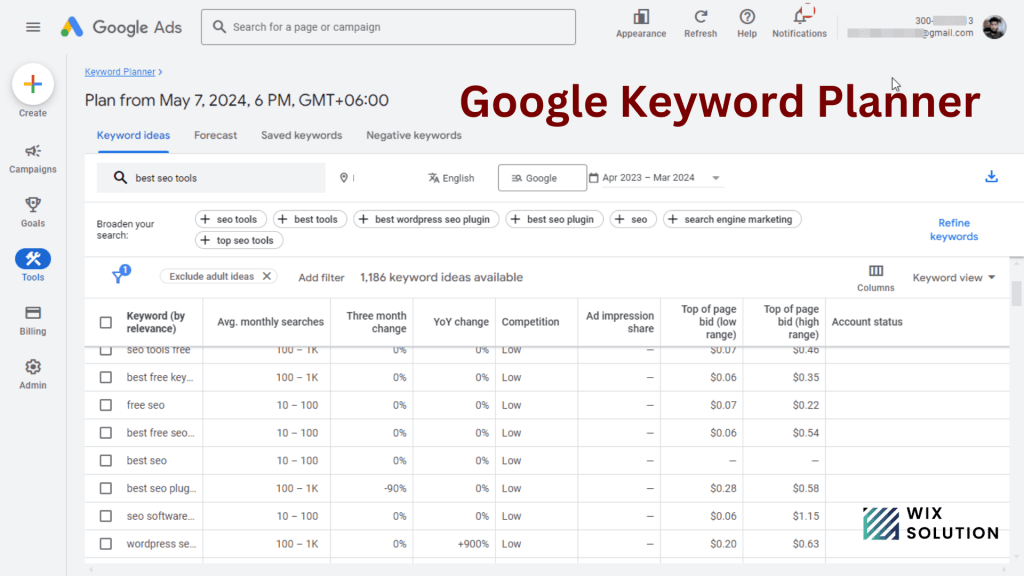Open the Columns selector icon
The width and height of the screenshot is (1024, 576).
tap(876, 271)
